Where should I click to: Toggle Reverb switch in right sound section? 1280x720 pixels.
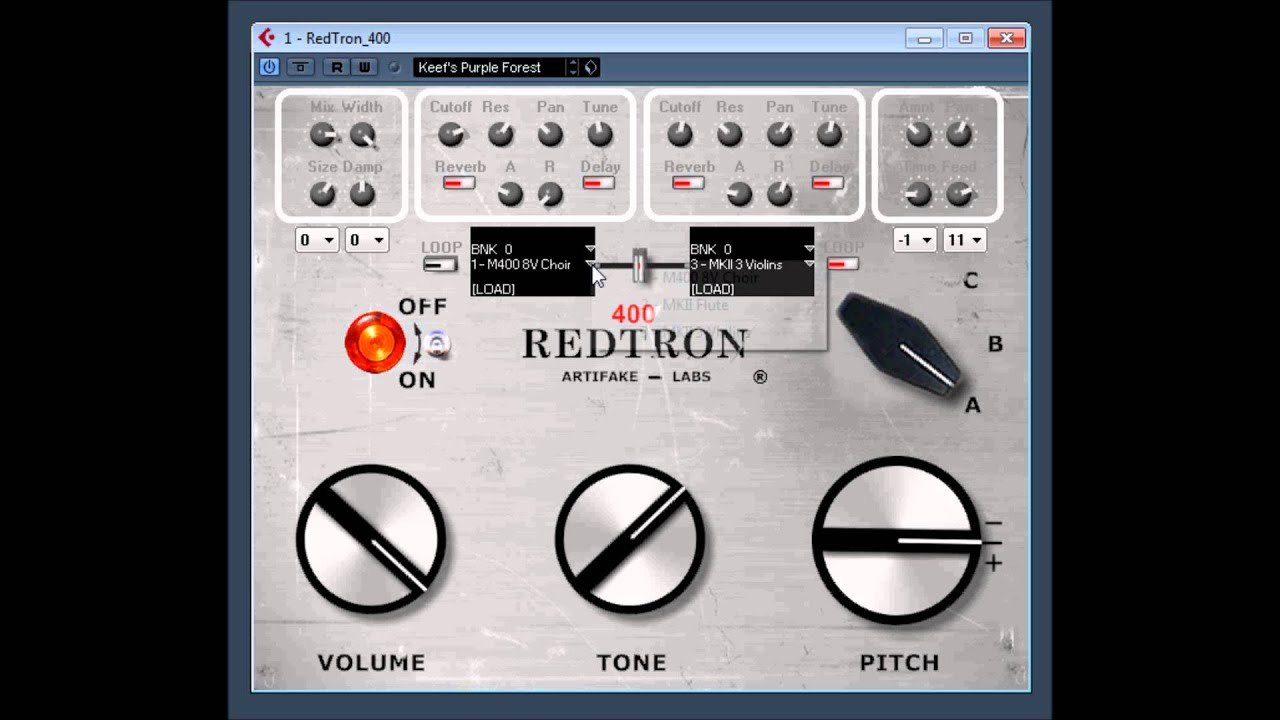[688, 183]
